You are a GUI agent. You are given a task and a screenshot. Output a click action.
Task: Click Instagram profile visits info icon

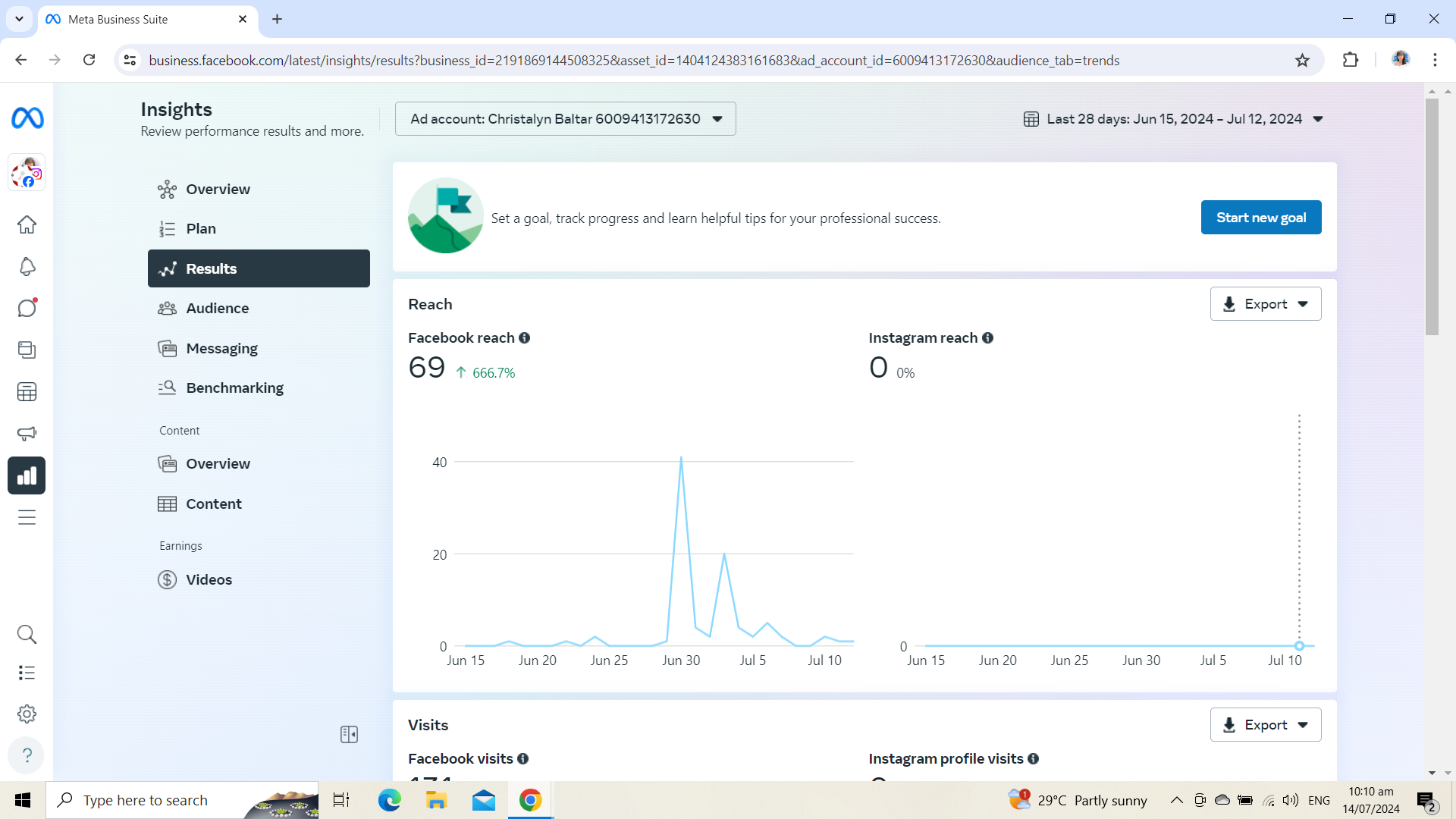tap(1033, 759)
